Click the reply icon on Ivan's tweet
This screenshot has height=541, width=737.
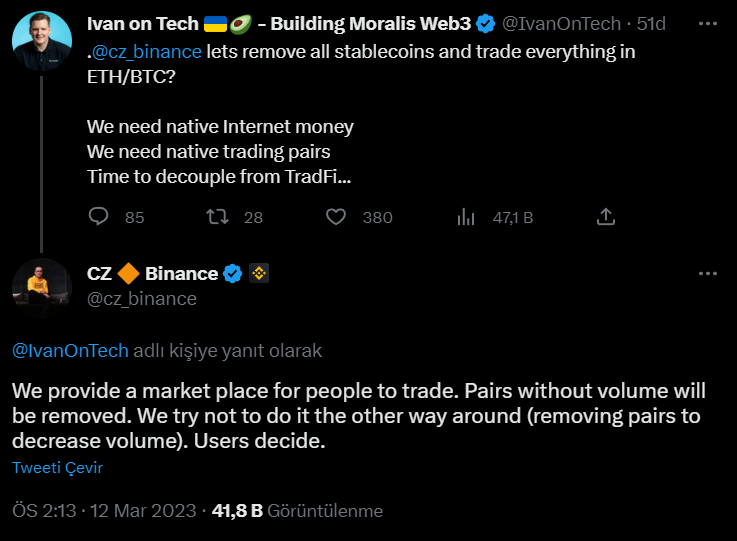pyautogui.click(x=99, y=216)
